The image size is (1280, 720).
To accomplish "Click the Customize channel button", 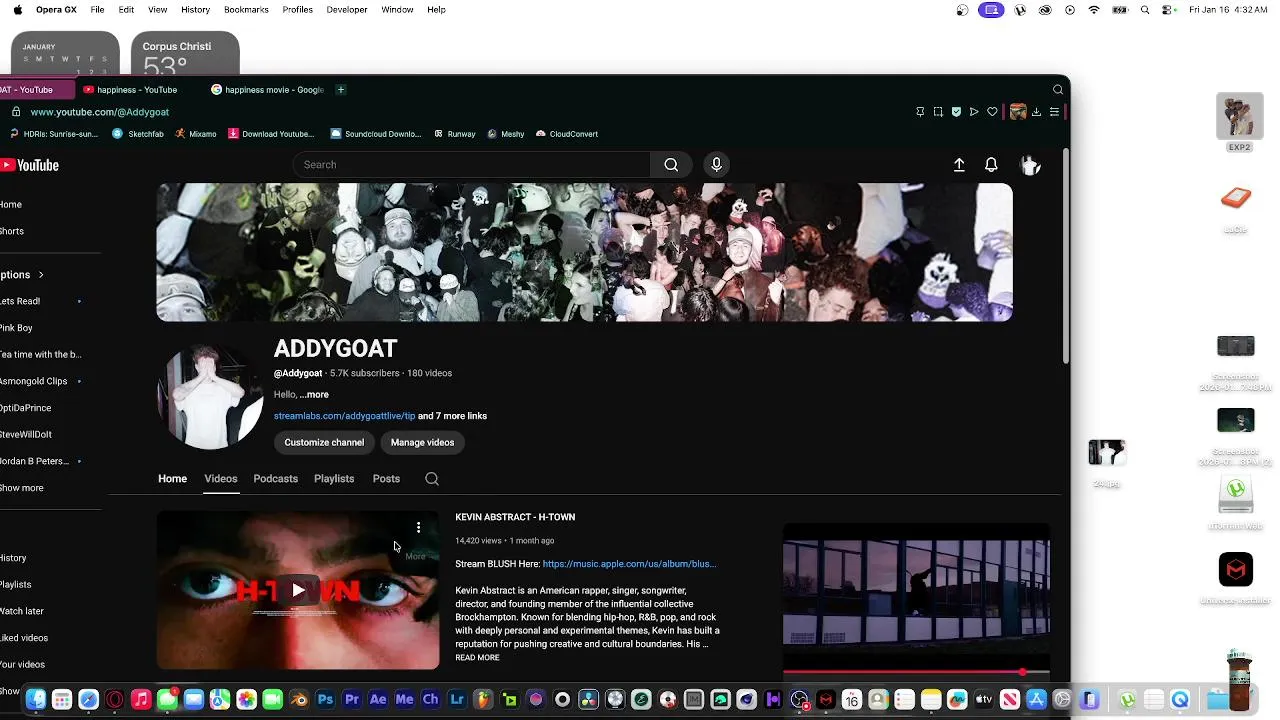I will pyautogui.click(x=324, y=442).
